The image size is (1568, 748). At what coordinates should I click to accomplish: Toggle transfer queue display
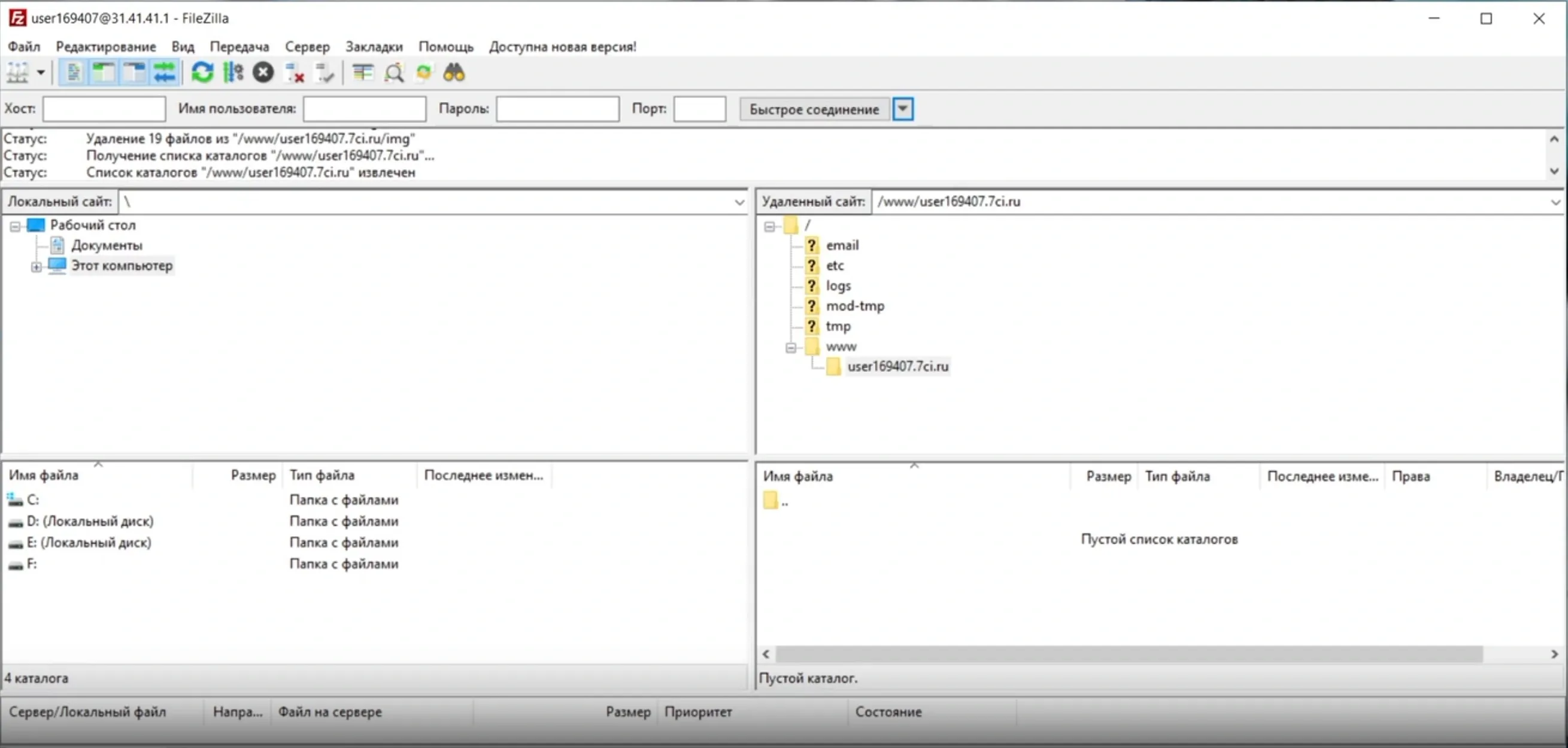165,73
